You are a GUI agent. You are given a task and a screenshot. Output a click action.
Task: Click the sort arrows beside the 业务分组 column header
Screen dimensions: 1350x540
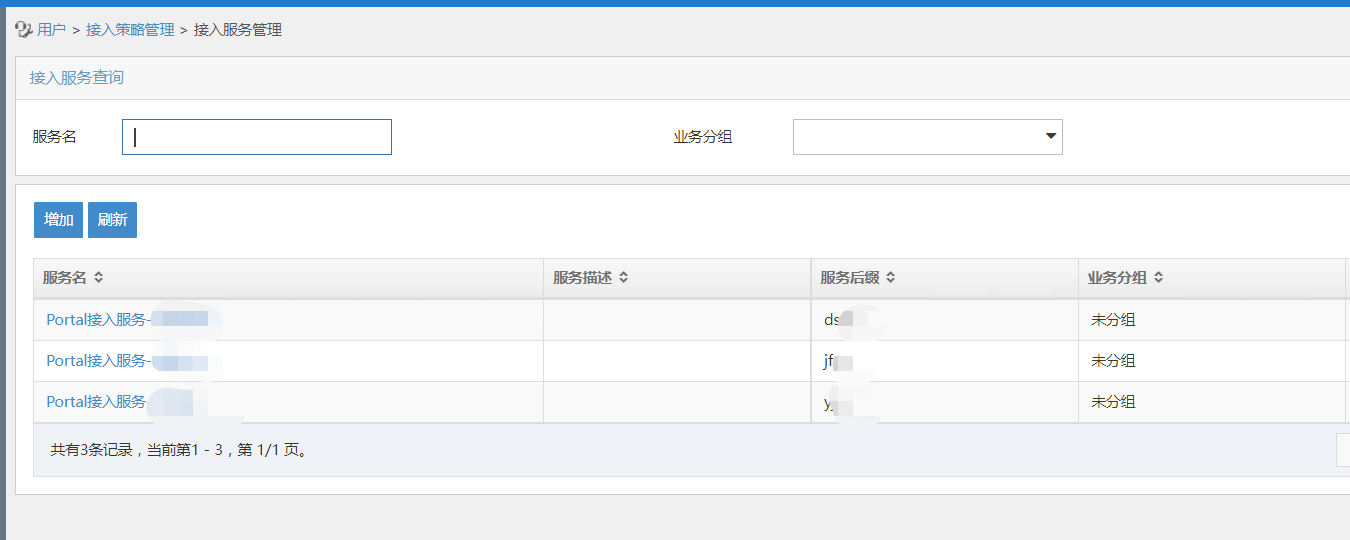1158,278
